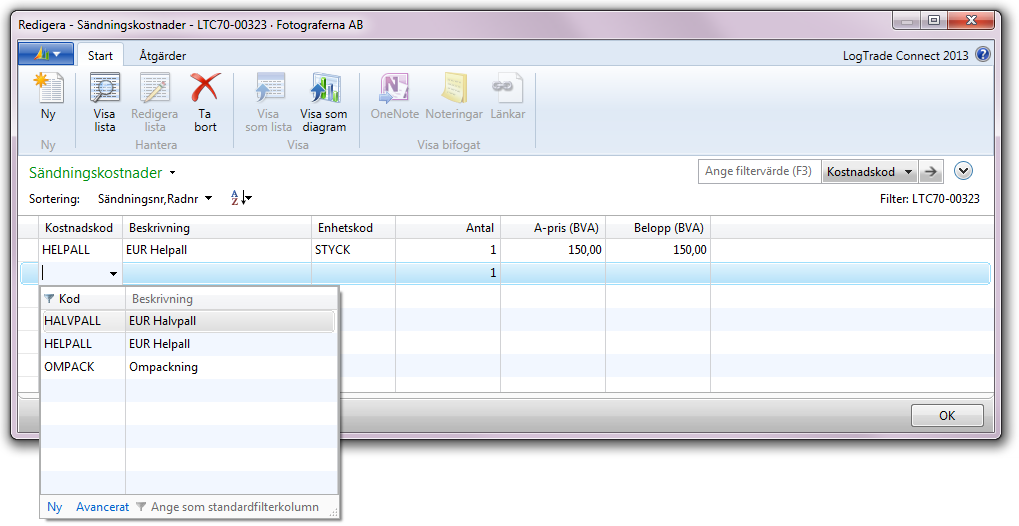Click the Redigera lista ribbon icon

click(155, 89)
